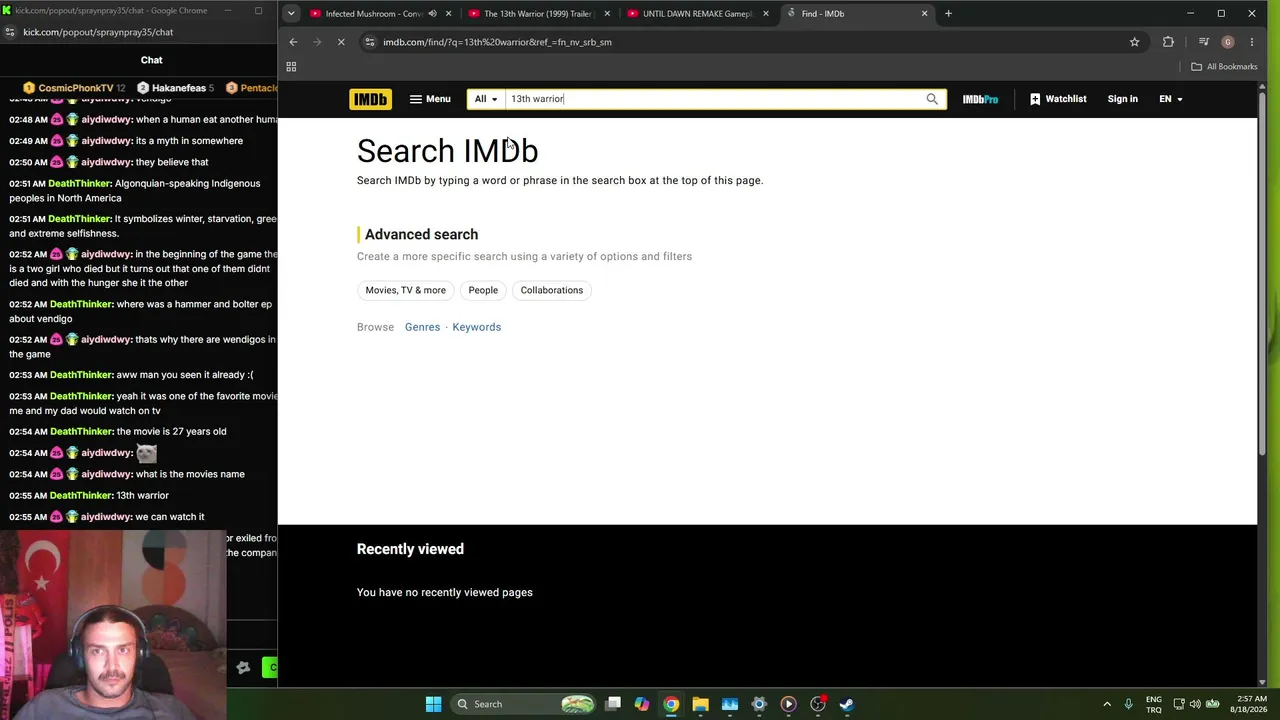Show hidden system tray icons

click(1107, 704)
